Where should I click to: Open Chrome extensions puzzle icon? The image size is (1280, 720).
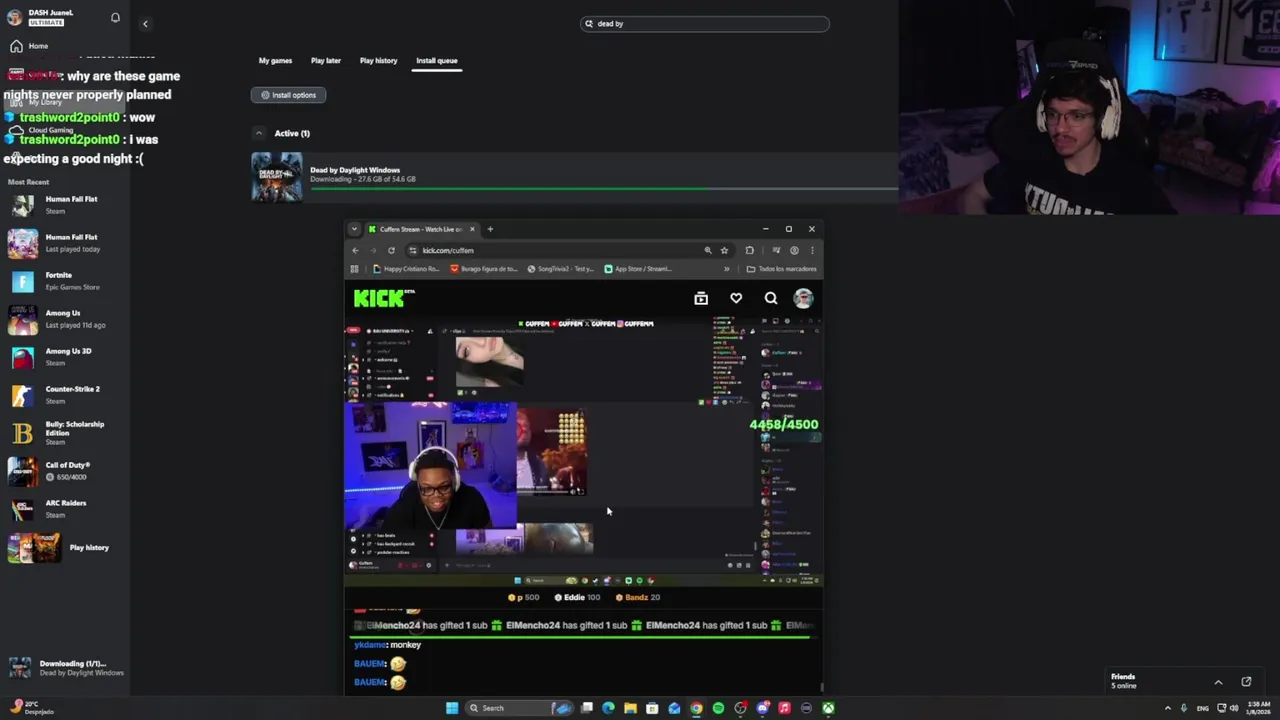tap(750, 250)
